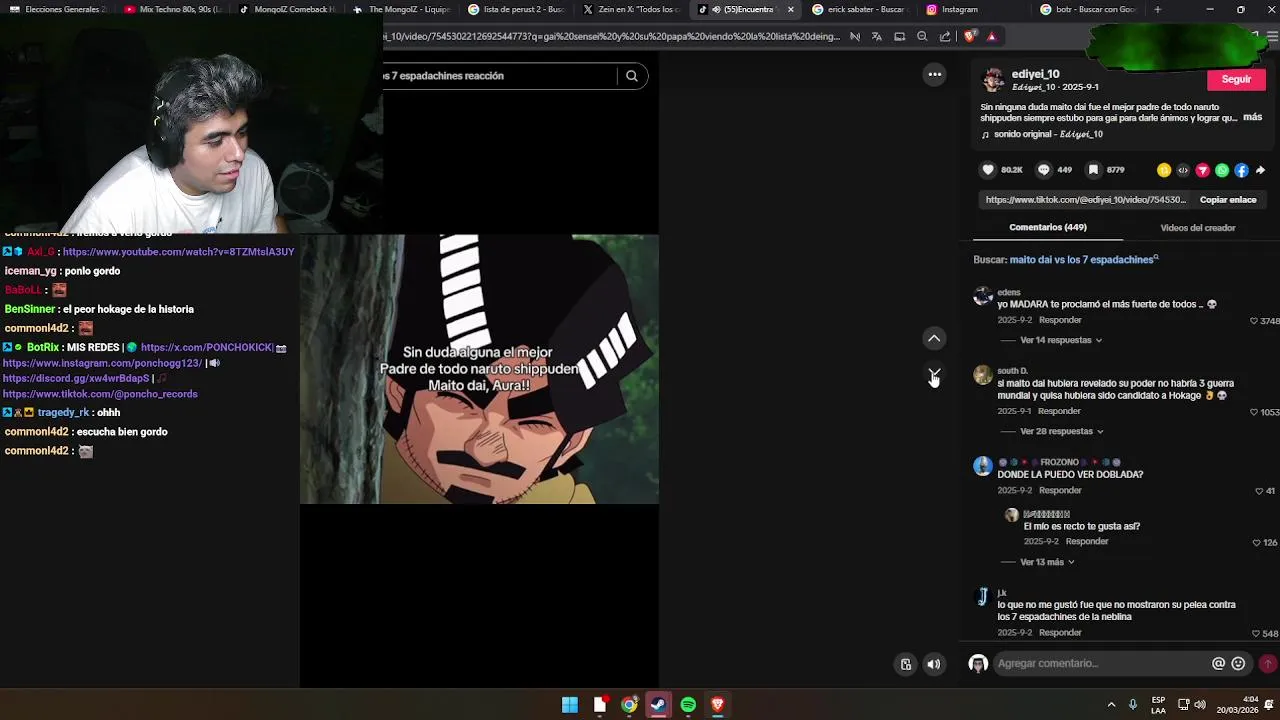Open the Brave Shields lion icon
Screen dimensions: 1280x720
coord(970,36)
